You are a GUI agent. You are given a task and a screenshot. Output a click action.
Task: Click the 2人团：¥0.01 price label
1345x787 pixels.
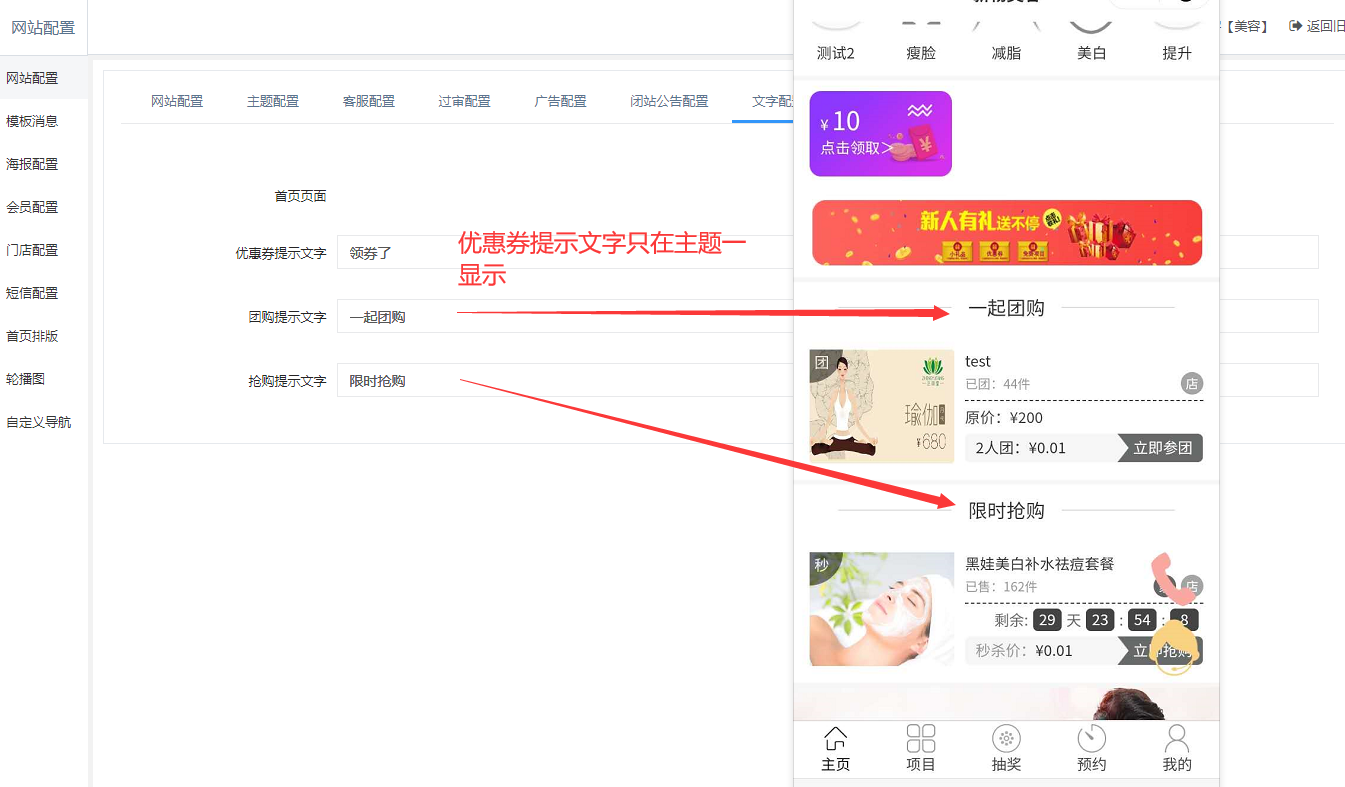pos(1021,448)
